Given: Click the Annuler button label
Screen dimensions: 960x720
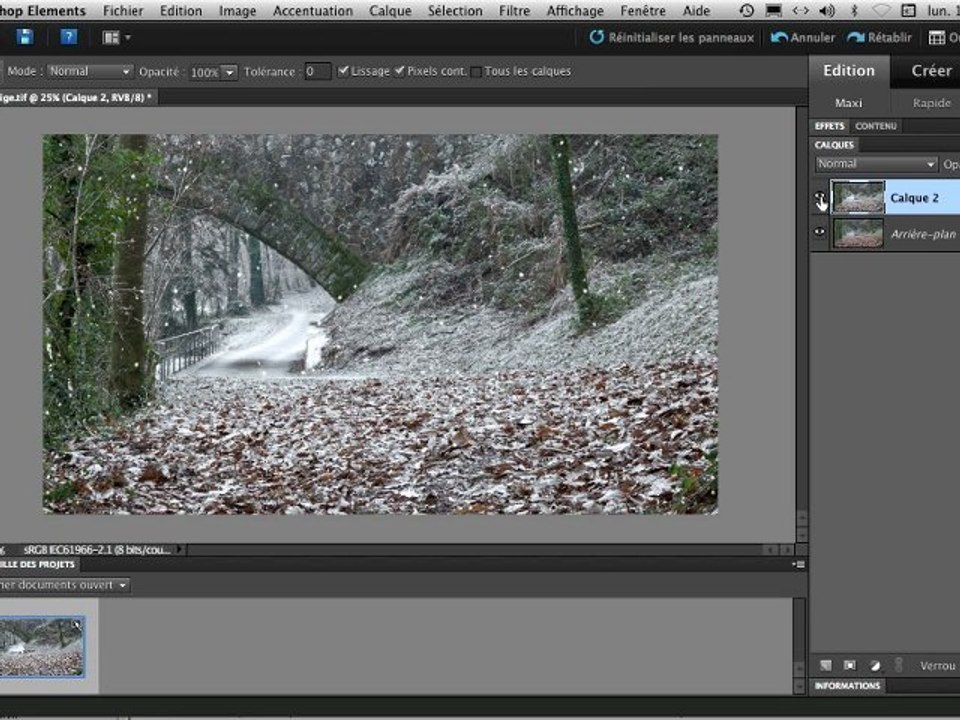Looking at the screenshot, I should [x=812, y=38].
